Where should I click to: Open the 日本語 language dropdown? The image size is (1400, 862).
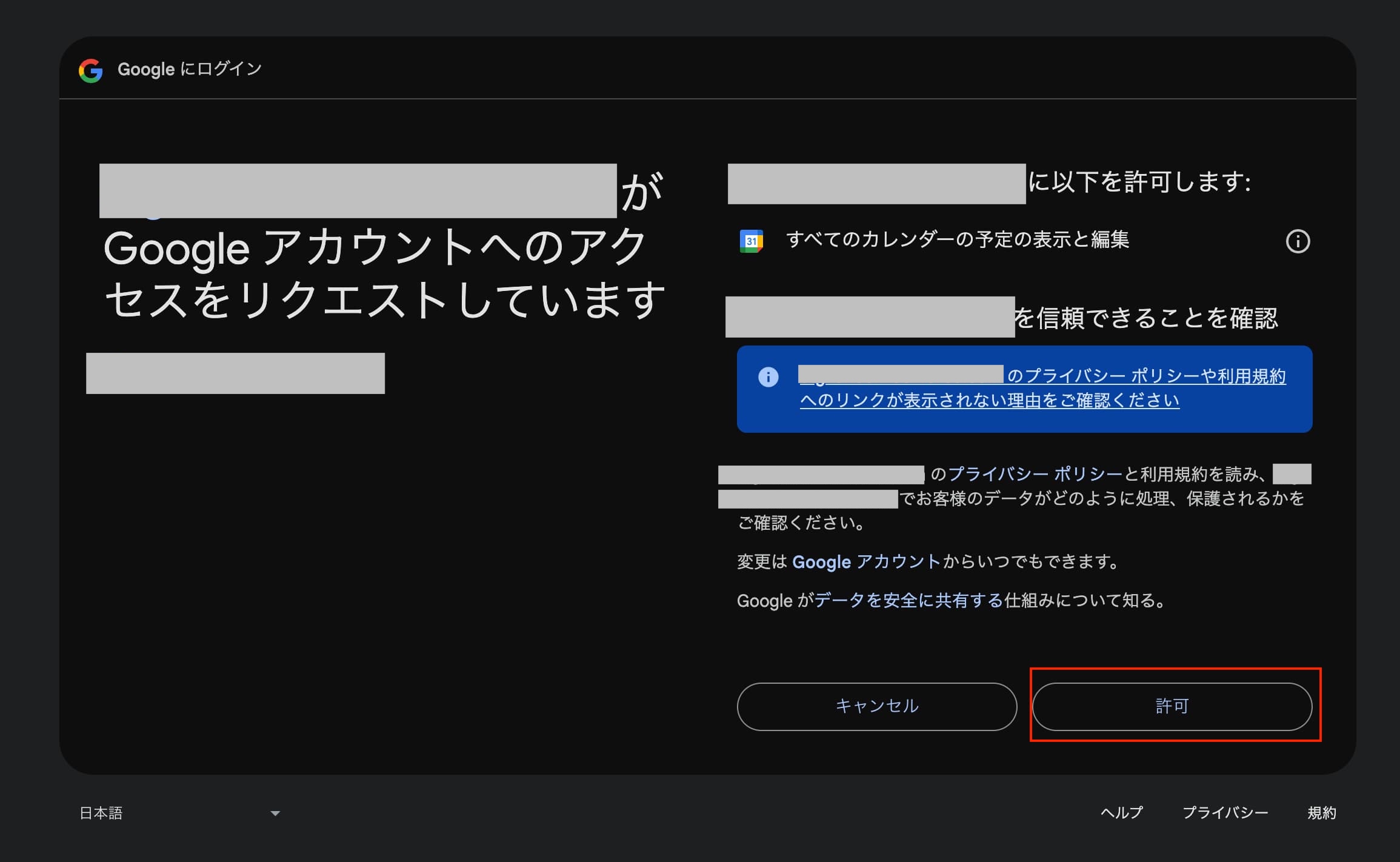[x=179, y=813]
